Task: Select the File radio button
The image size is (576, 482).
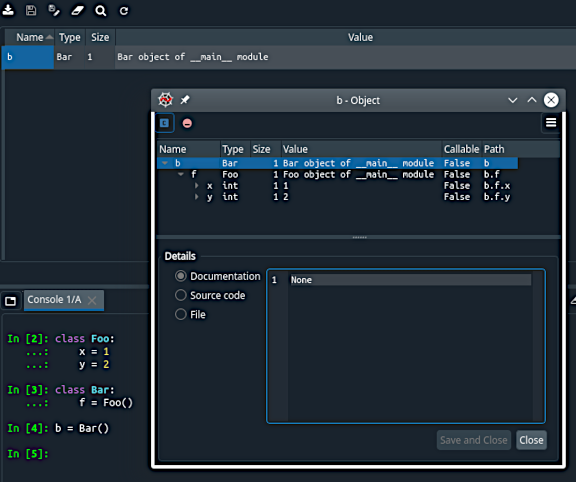Action: click(180, 314)
